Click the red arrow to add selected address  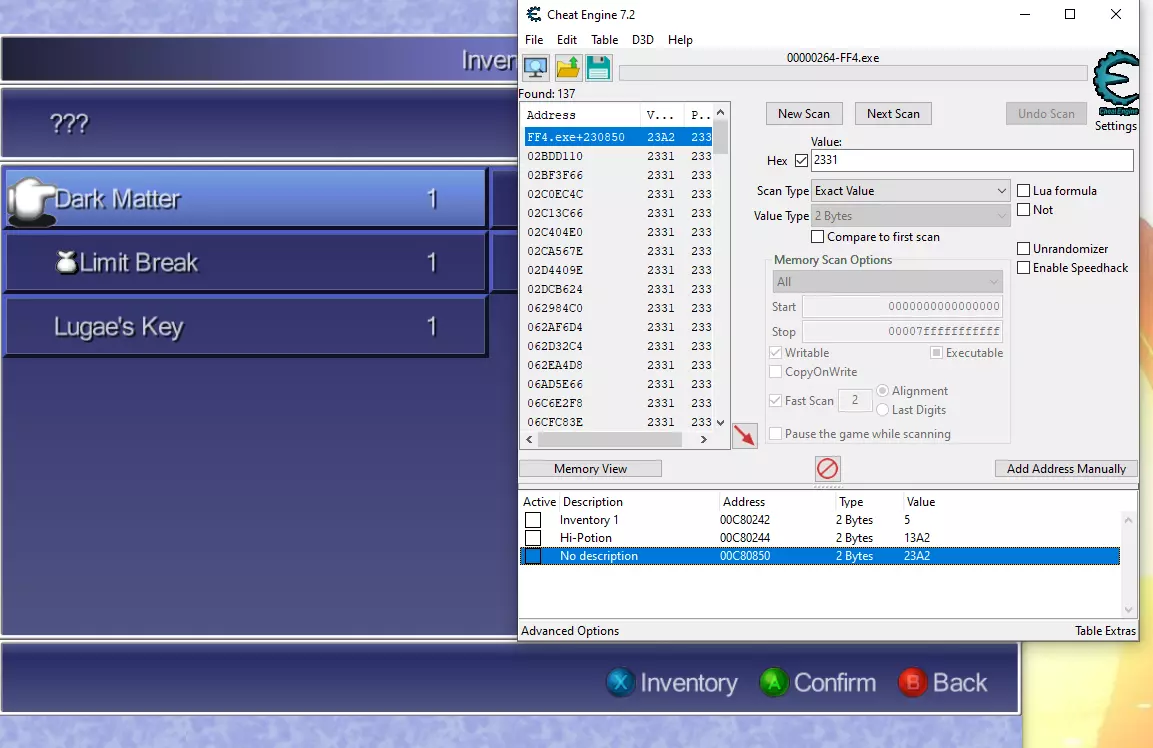(x=745, y=435)
